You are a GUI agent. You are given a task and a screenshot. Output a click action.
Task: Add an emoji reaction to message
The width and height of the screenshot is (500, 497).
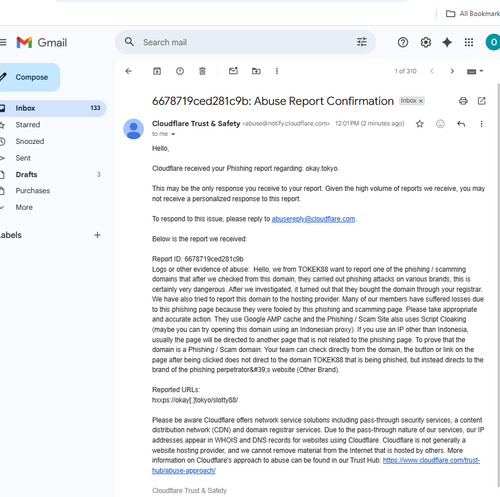[x=440, y=124]
